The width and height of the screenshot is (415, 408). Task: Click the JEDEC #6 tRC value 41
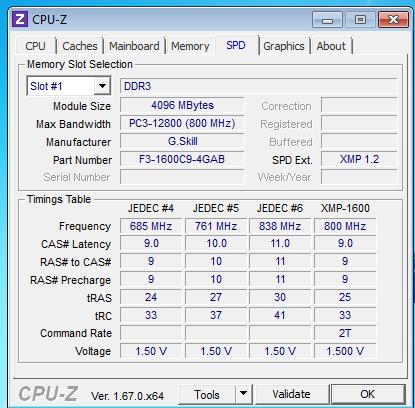[x=280, y=315]
